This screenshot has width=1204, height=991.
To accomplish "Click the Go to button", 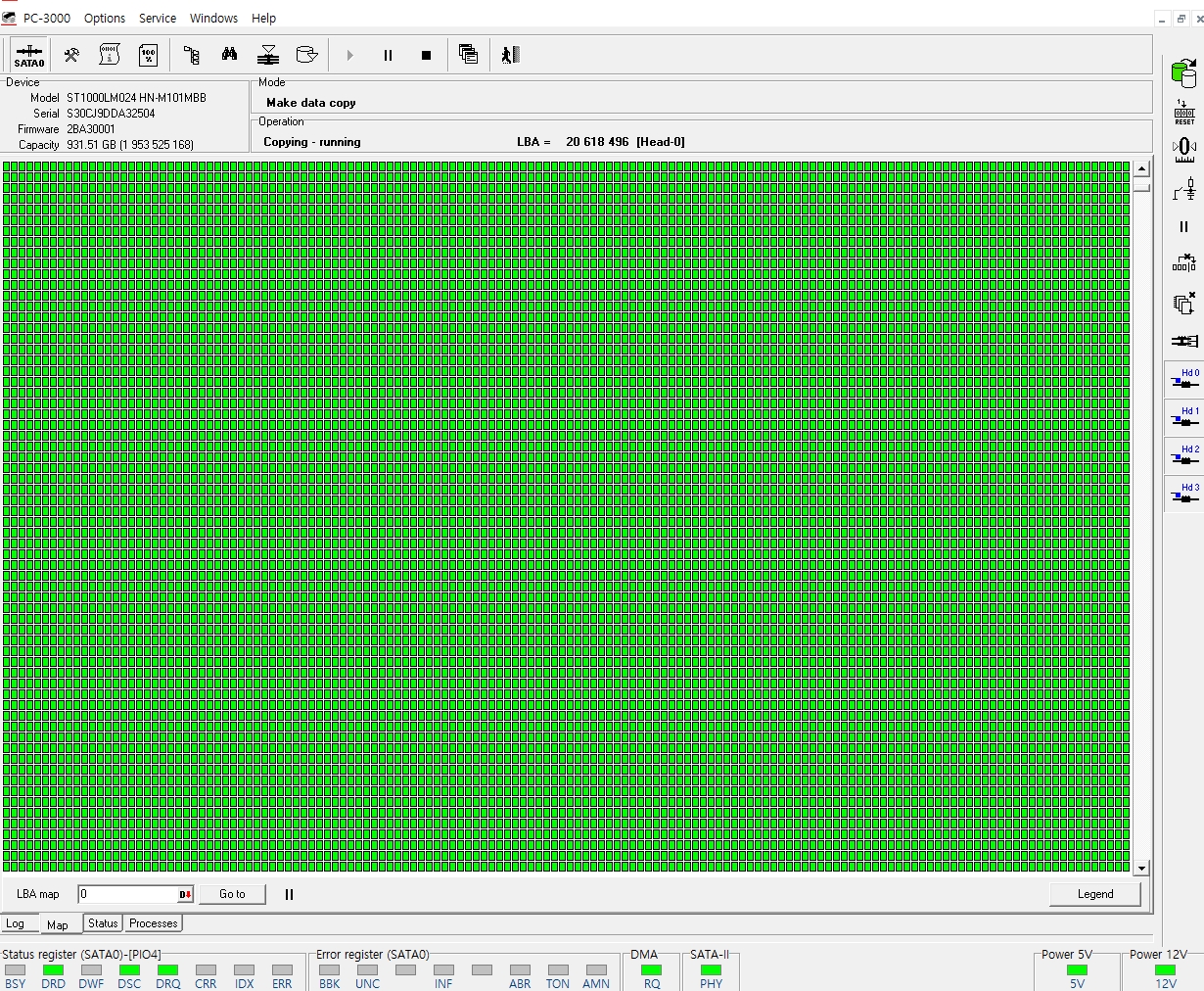I will [x=232, y=894].
